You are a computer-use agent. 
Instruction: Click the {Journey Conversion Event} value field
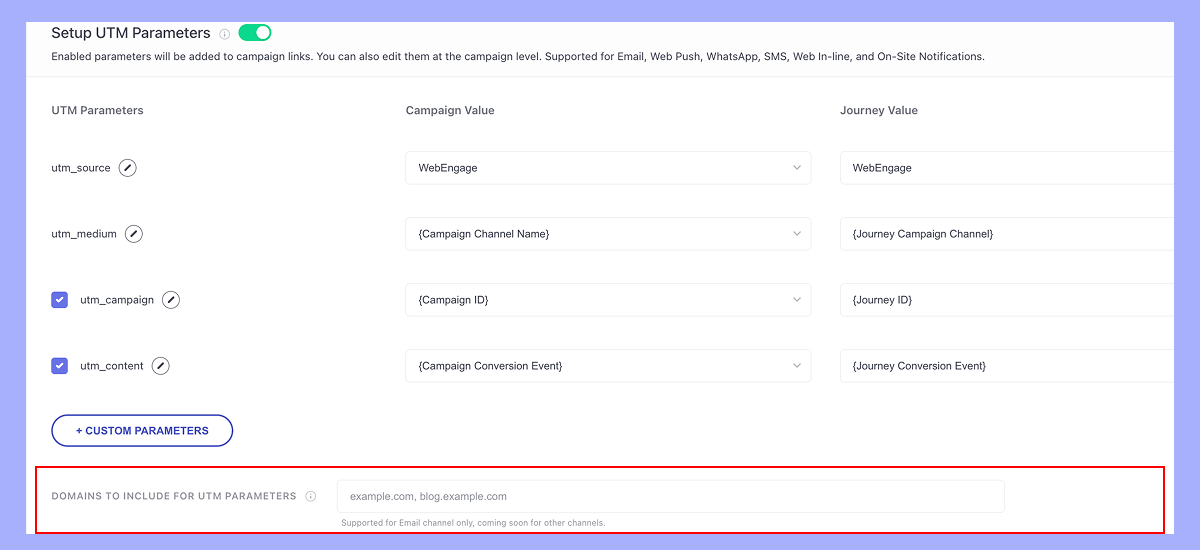click(x=1005, y=366)
